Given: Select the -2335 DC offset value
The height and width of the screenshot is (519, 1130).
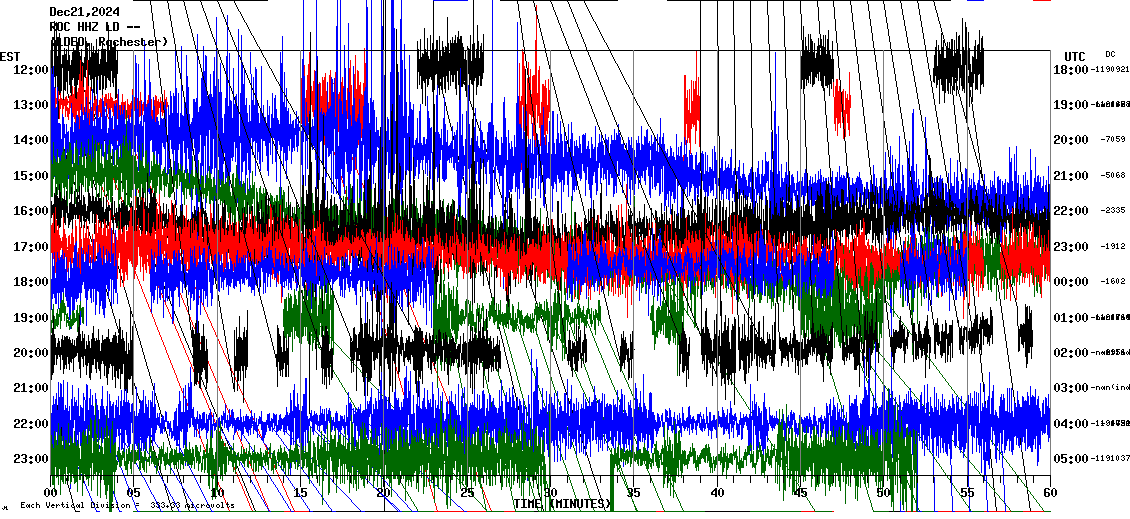Looking at the screenshot, I should point(1113,211).
